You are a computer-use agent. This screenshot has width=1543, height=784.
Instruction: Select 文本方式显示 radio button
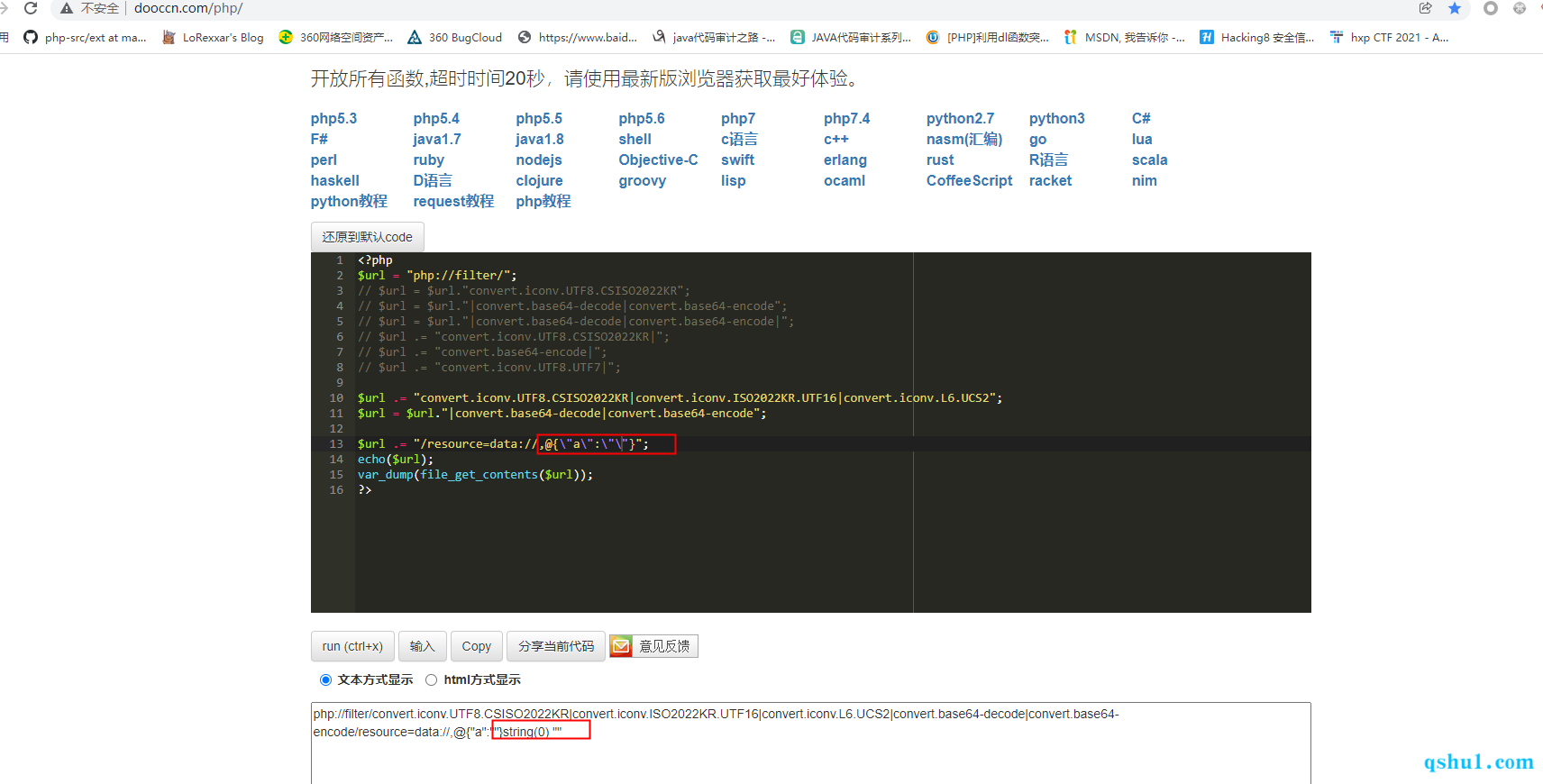(325, 679)
